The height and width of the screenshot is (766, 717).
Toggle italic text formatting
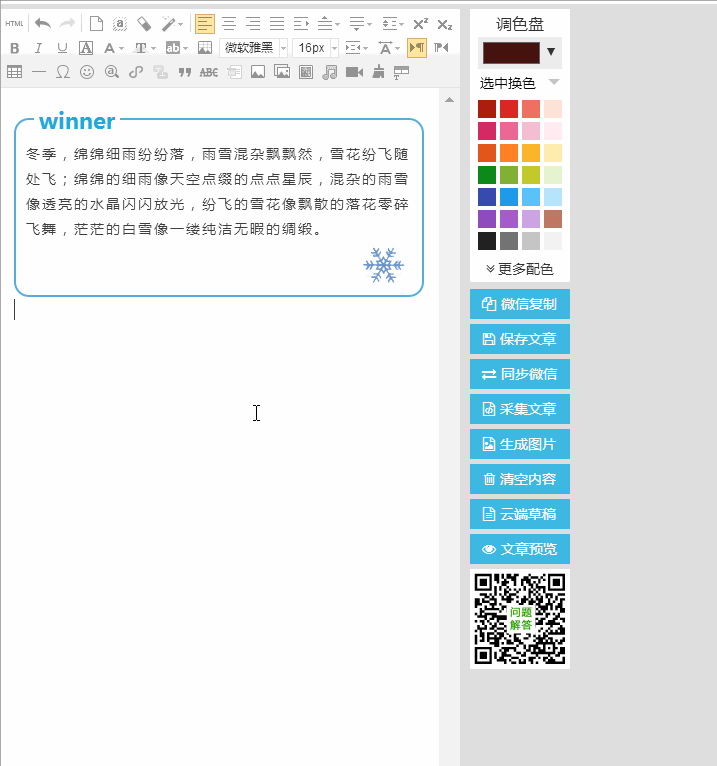click(38, 48)
